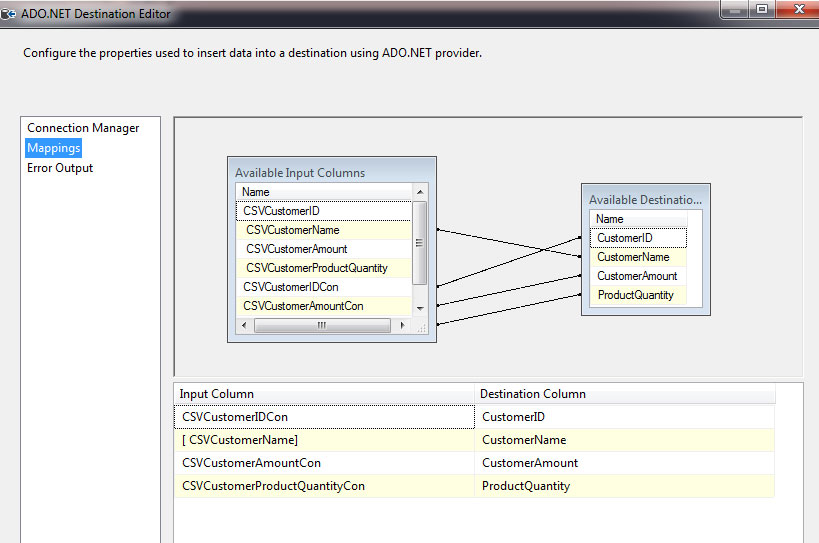Select CSVCustomerAmount in Available Input Columns

coord(324,249)
